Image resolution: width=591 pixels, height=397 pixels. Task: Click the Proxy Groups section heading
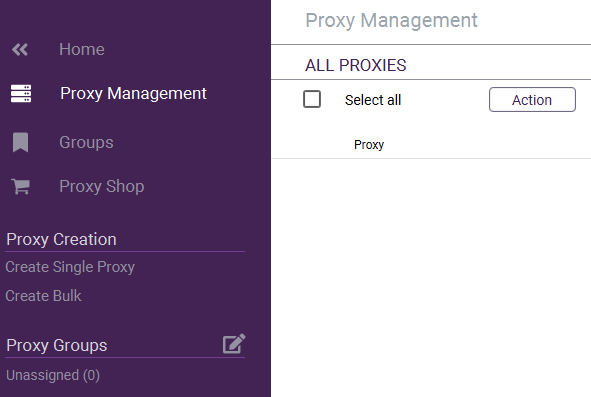(57, 345)
